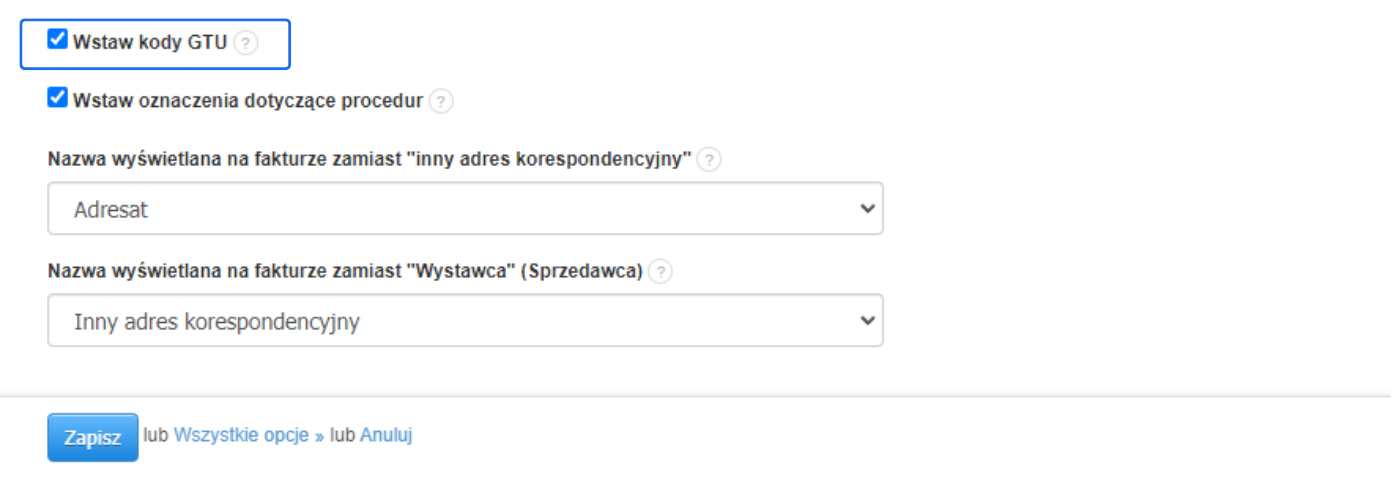Open help icon next to oznaczenia dotyczące procedur
Image resolution: width=1392 pixels, height=482 pixels.
441,101
